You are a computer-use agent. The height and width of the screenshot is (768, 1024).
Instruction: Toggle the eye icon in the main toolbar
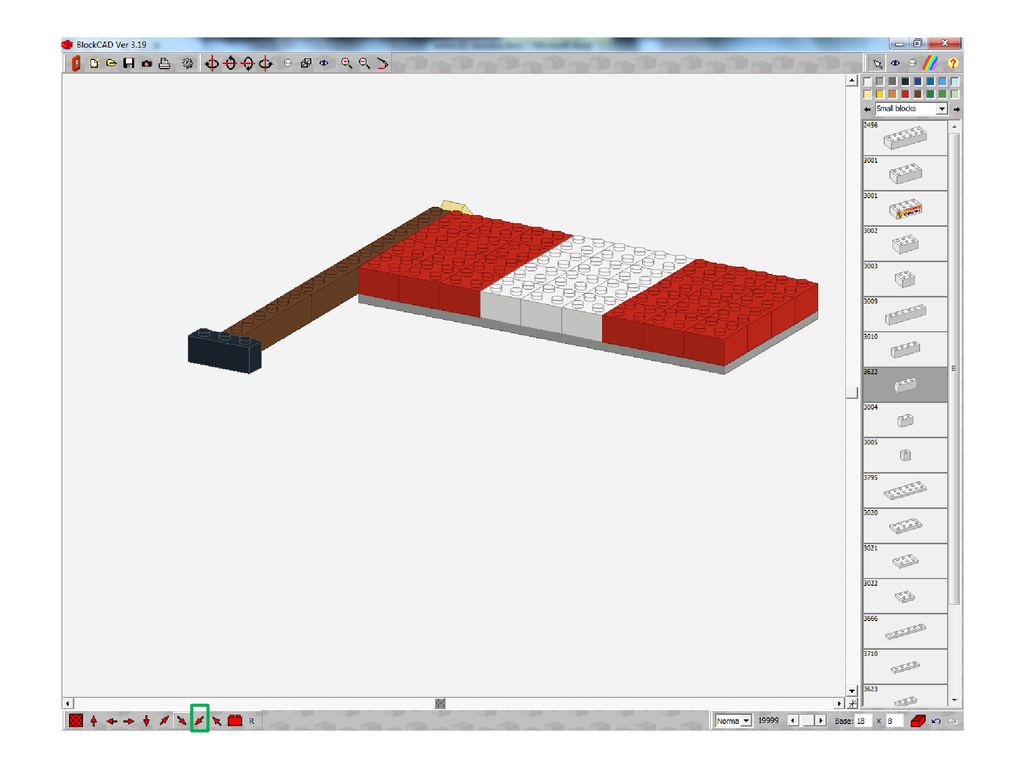point(324,63)
